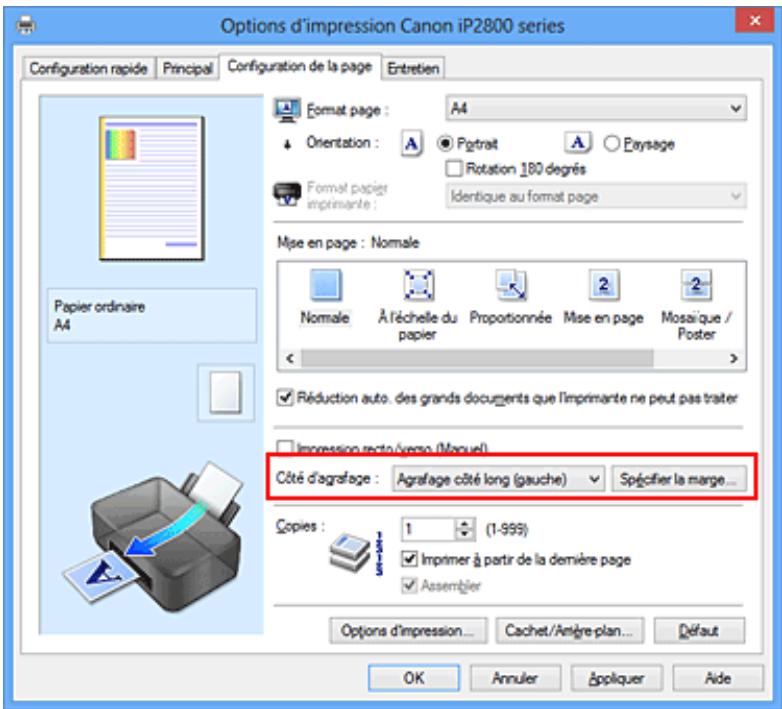The image size is (782, 709).
Task: Click the horizontal scrollbar thumb in layout list
Action: 477,358
